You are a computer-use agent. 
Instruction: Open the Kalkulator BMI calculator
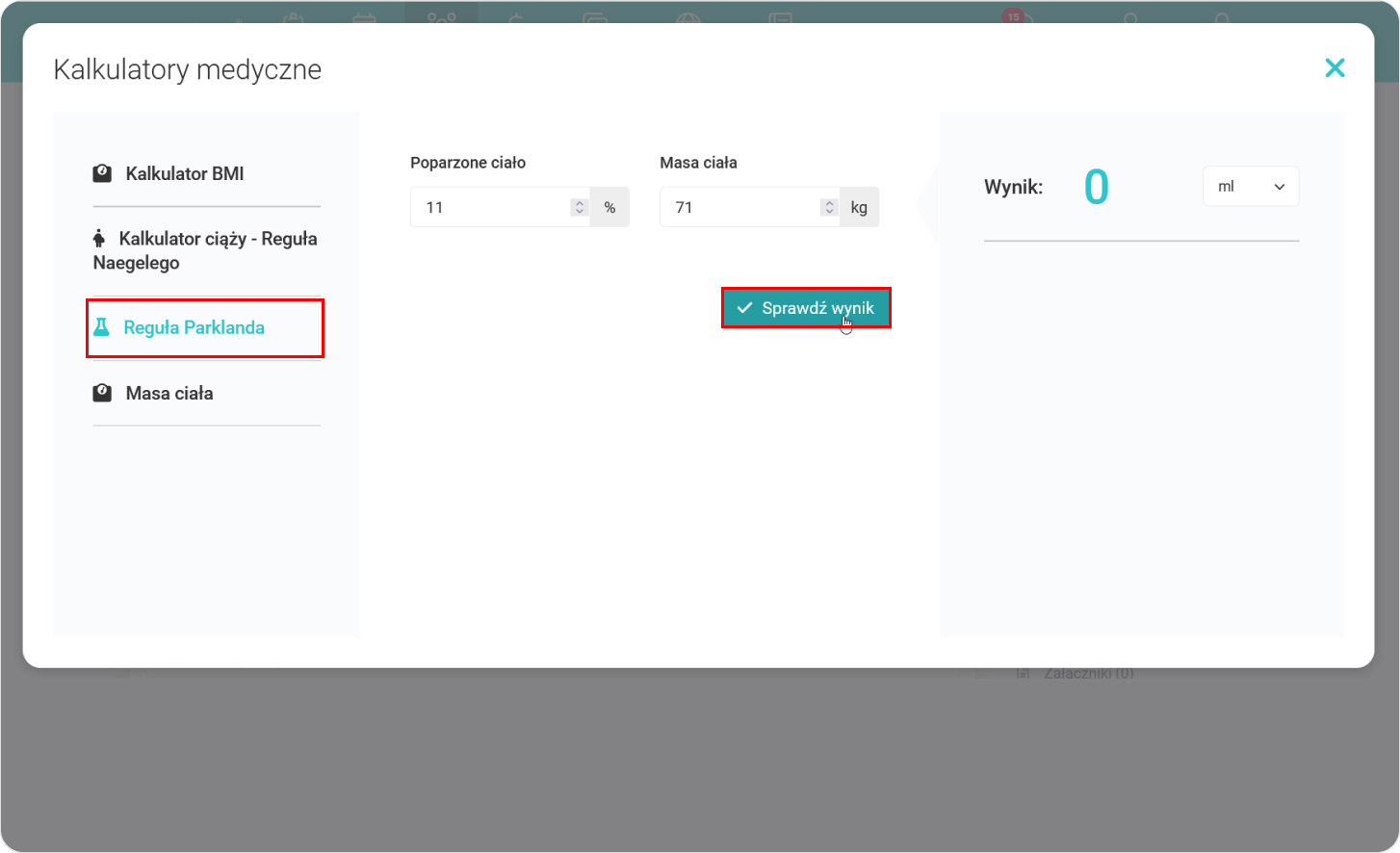(184, 173)
